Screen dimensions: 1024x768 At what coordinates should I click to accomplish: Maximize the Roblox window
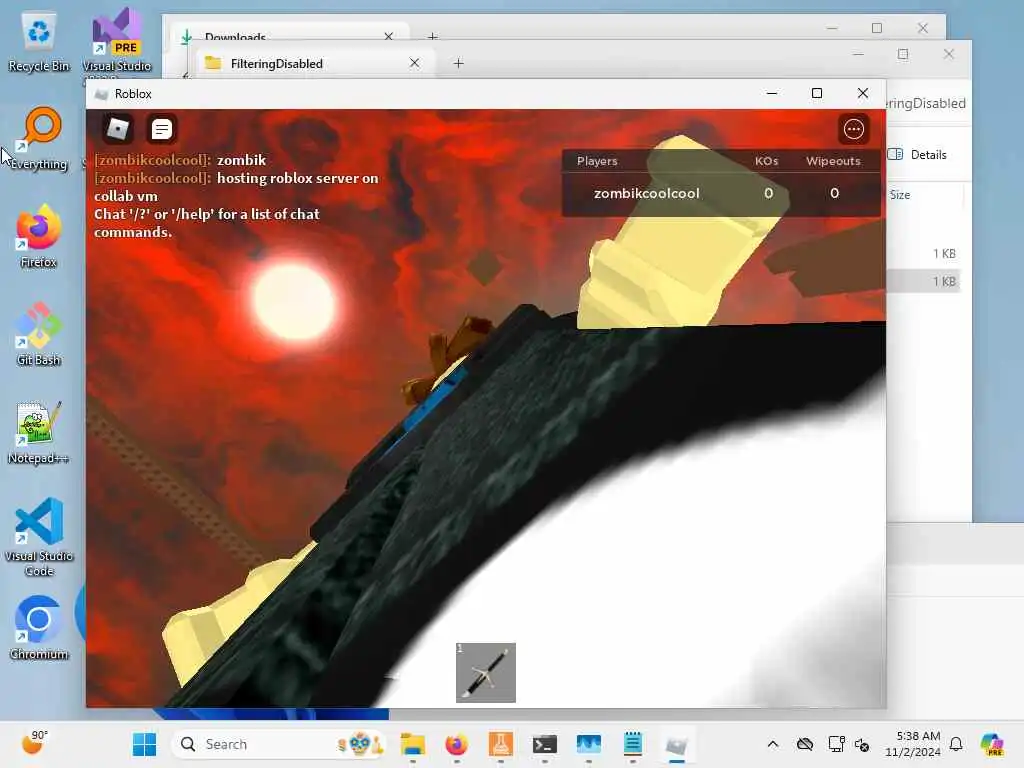point(816,93)
